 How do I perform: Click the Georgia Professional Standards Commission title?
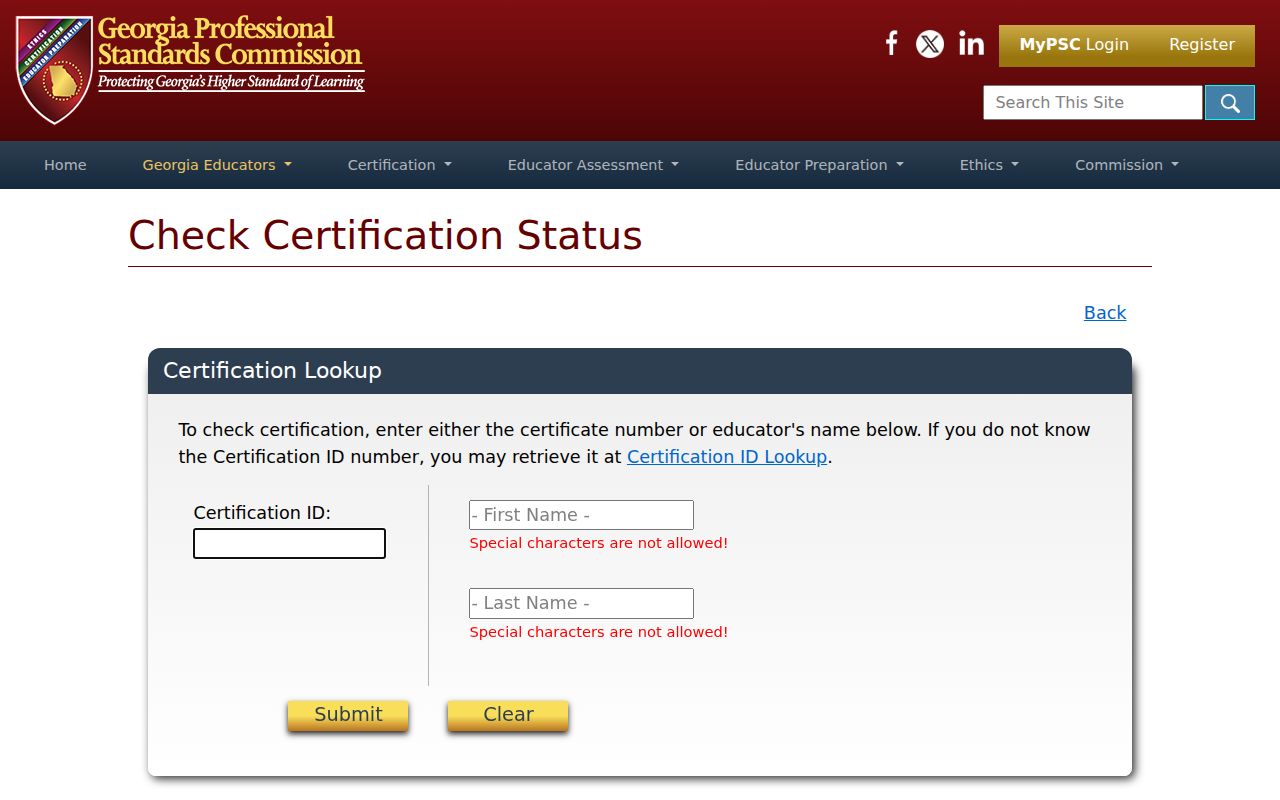(x=230, y=41)
